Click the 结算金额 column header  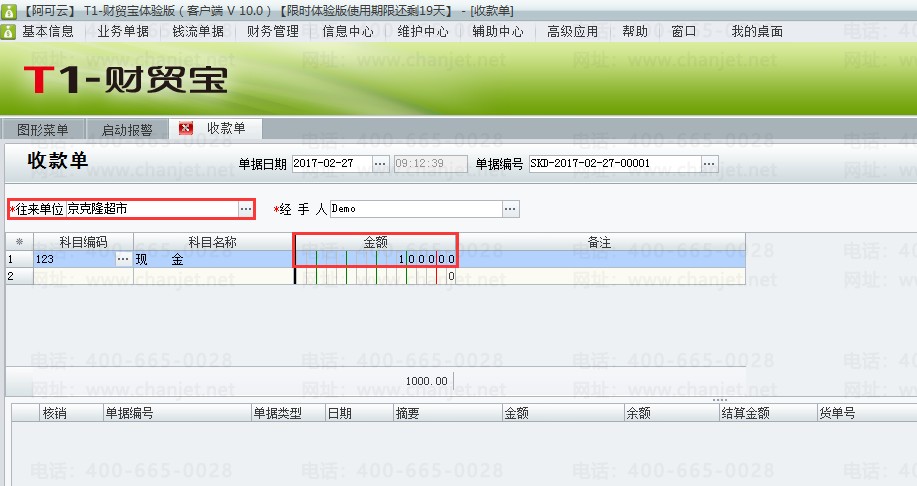coord(768,413)
